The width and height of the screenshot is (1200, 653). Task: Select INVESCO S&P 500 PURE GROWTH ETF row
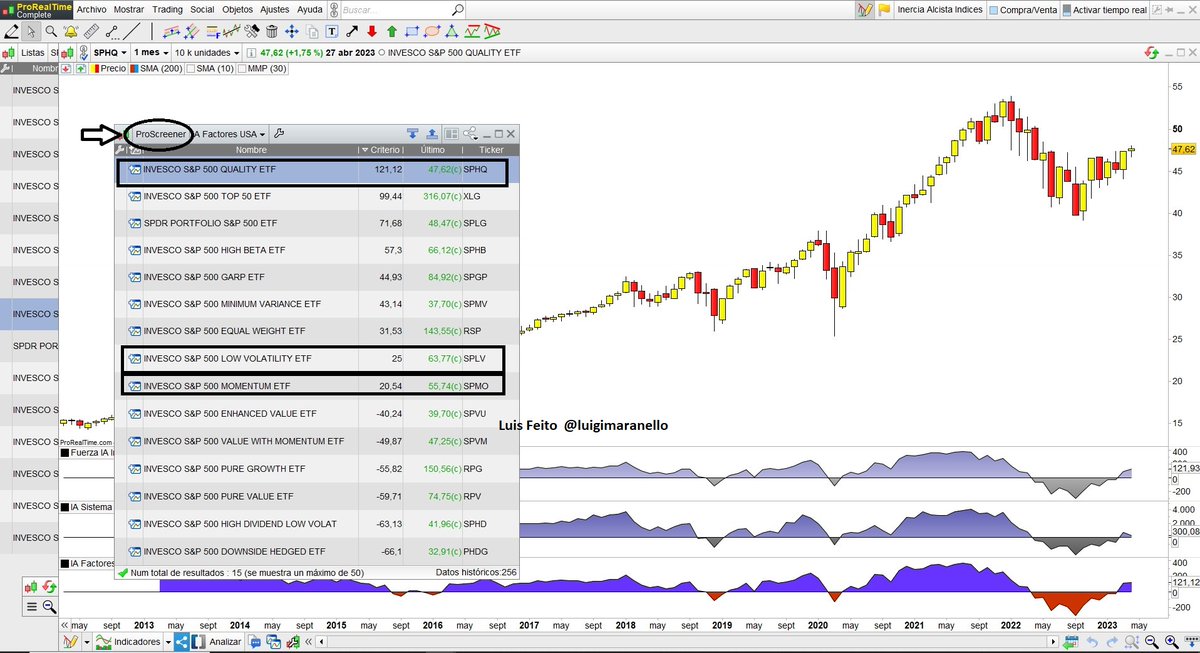point(317,468)
